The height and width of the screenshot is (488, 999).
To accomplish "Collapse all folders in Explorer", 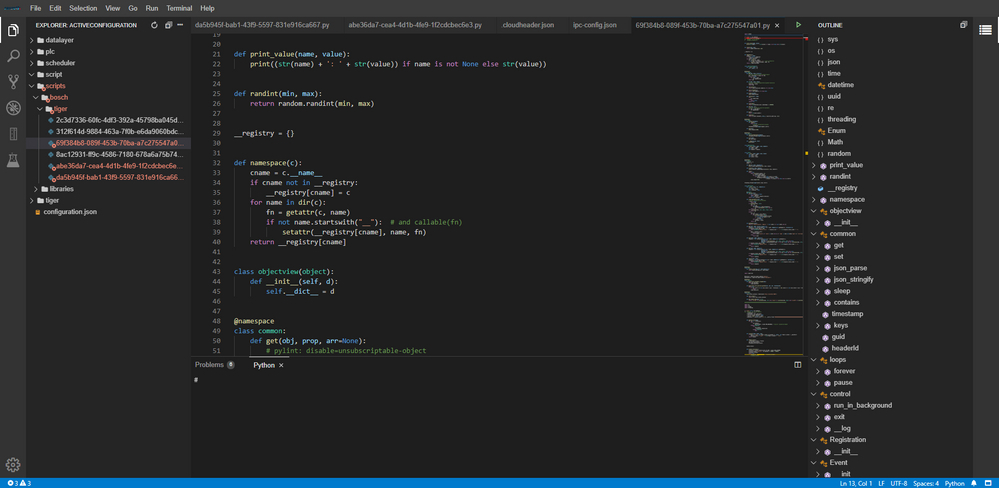I will [x=168, y=24].
